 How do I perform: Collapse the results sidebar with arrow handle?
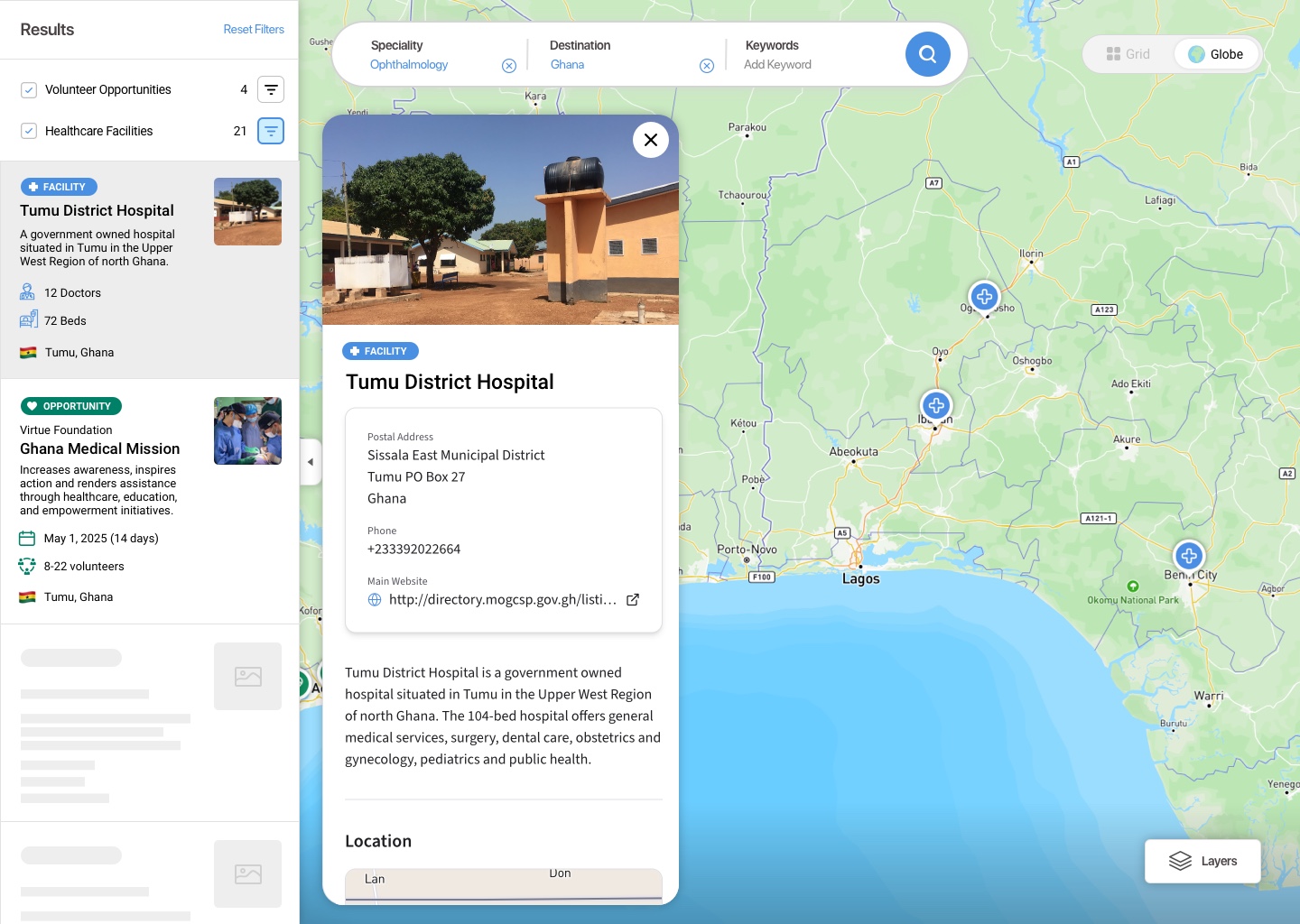click(x=311, y=462)
